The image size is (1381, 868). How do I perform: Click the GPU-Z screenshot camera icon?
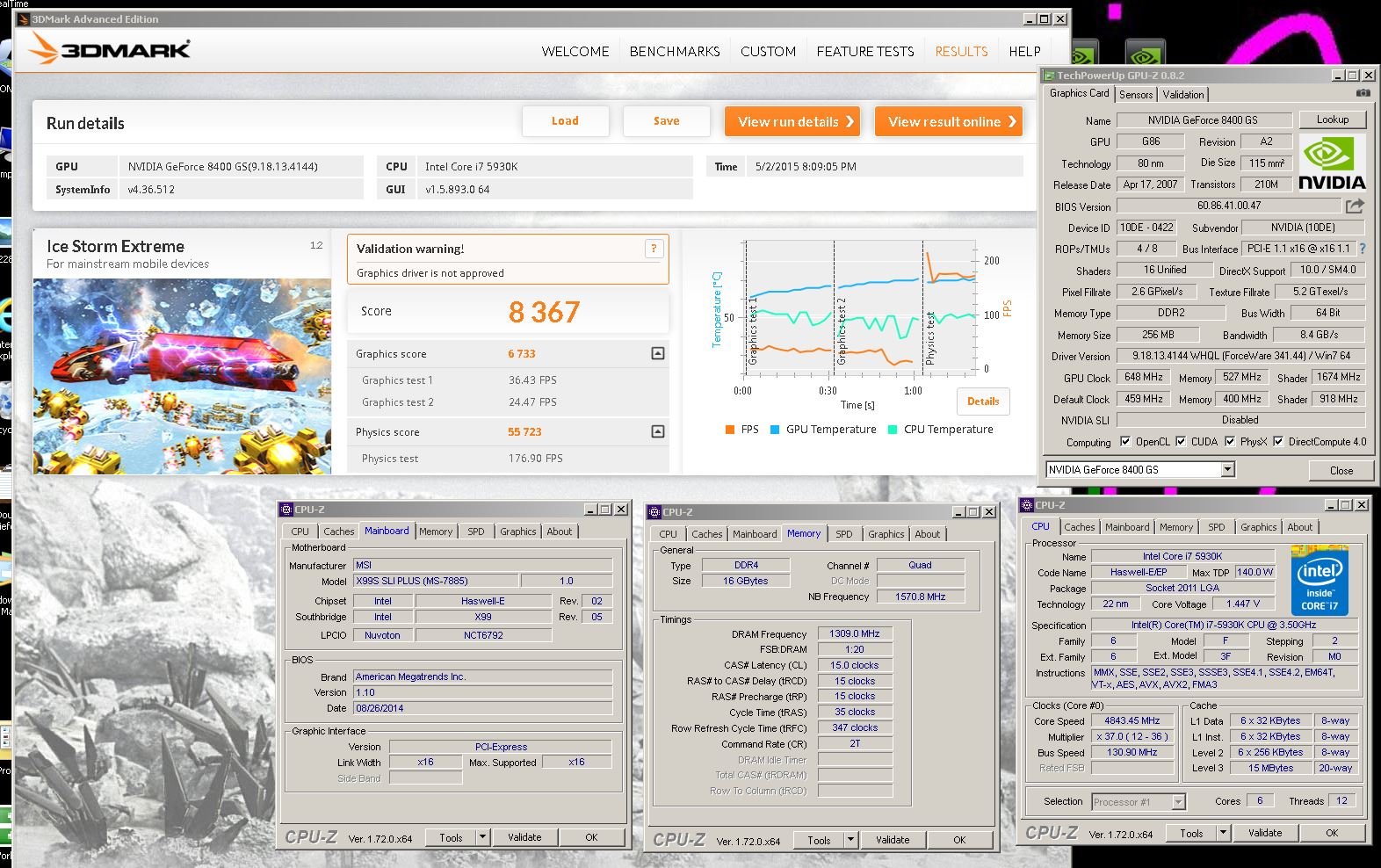coord(1363,93)
